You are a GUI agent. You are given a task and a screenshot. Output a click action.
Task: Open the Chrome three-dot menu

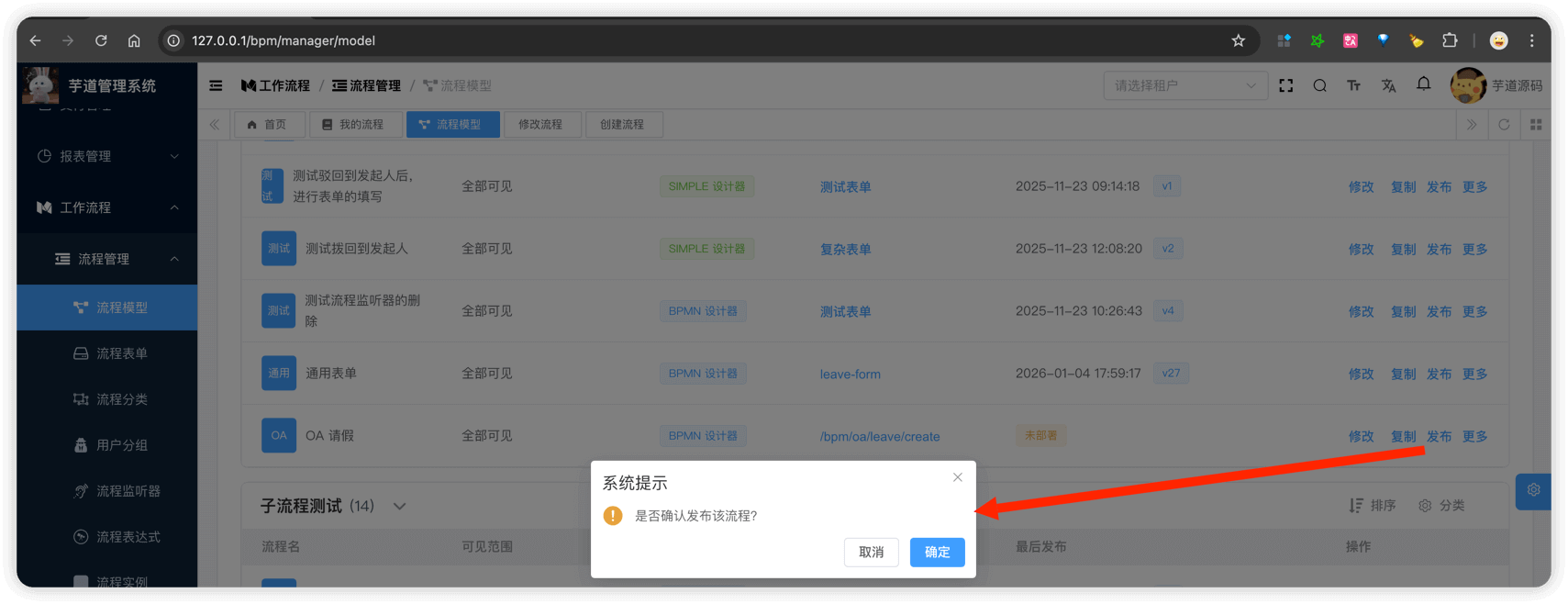(1531, 40)
